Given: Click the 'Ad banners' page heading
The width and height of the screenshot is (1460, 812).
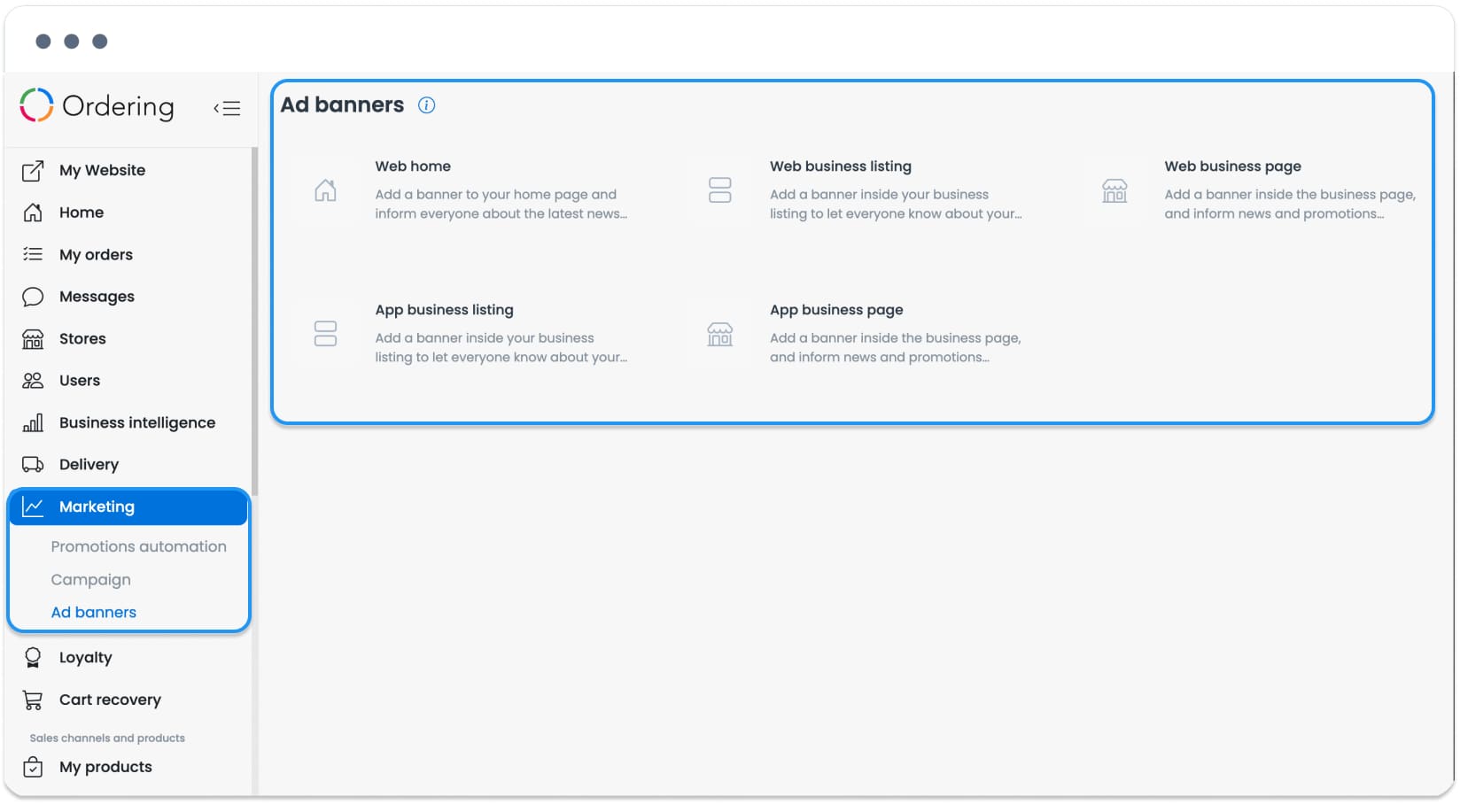Looking at the screenshot, I should pyautogui.click(x=343, y=104).
